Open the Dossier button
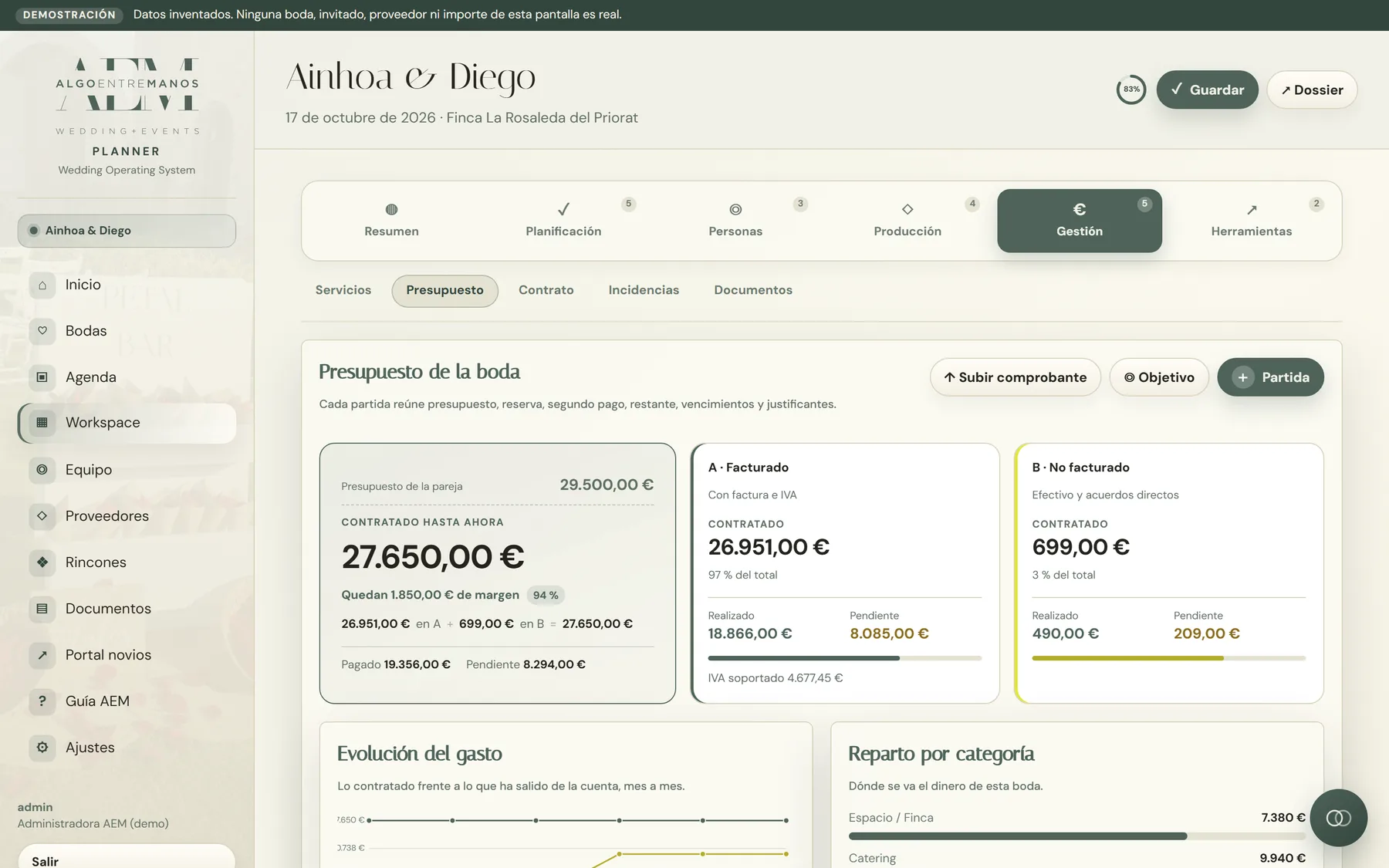This screenshot has height=868, width=1389. 1312,90
